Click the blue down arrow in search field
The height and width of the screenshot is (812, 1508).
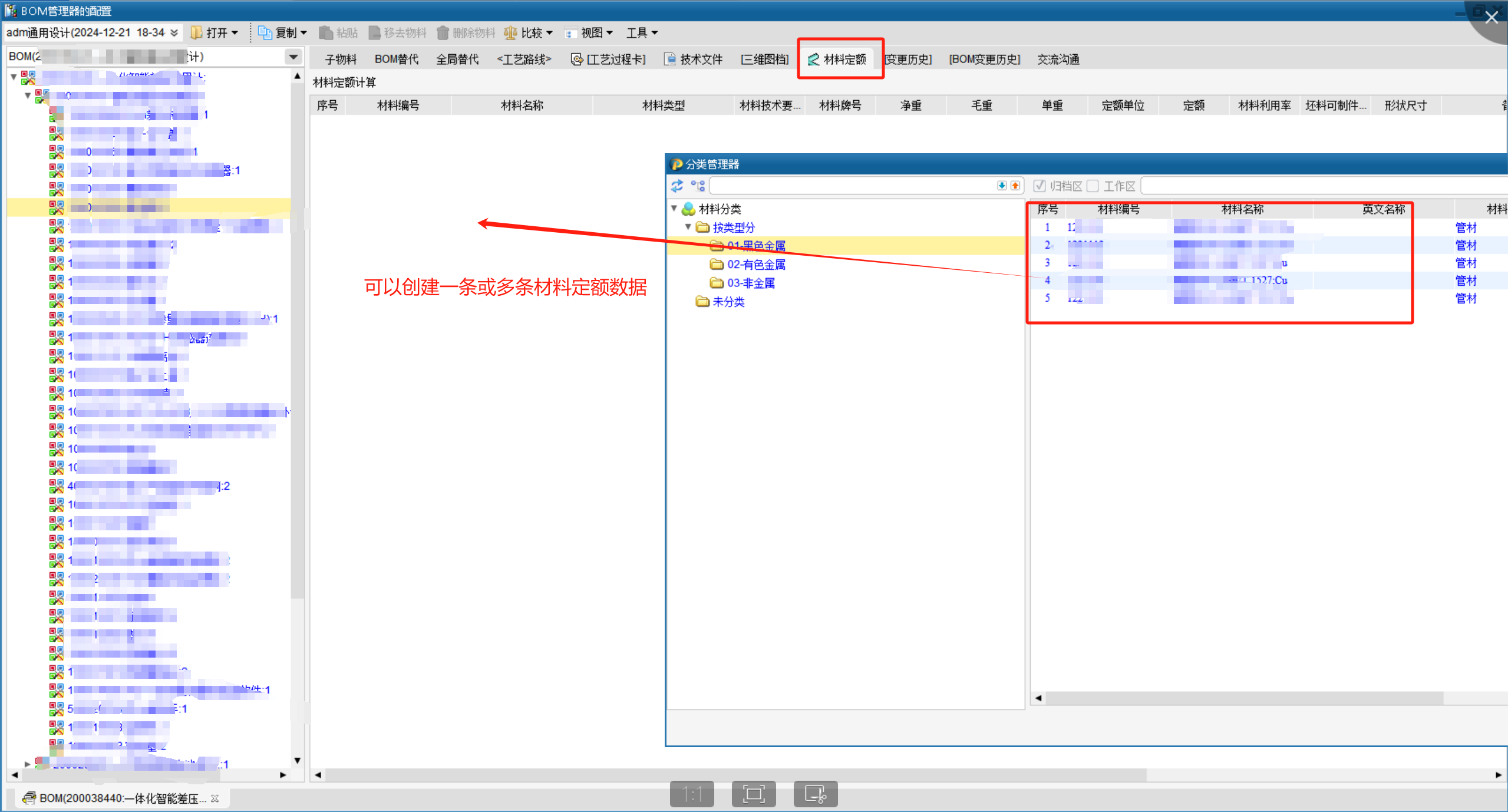pos(1001,186)
